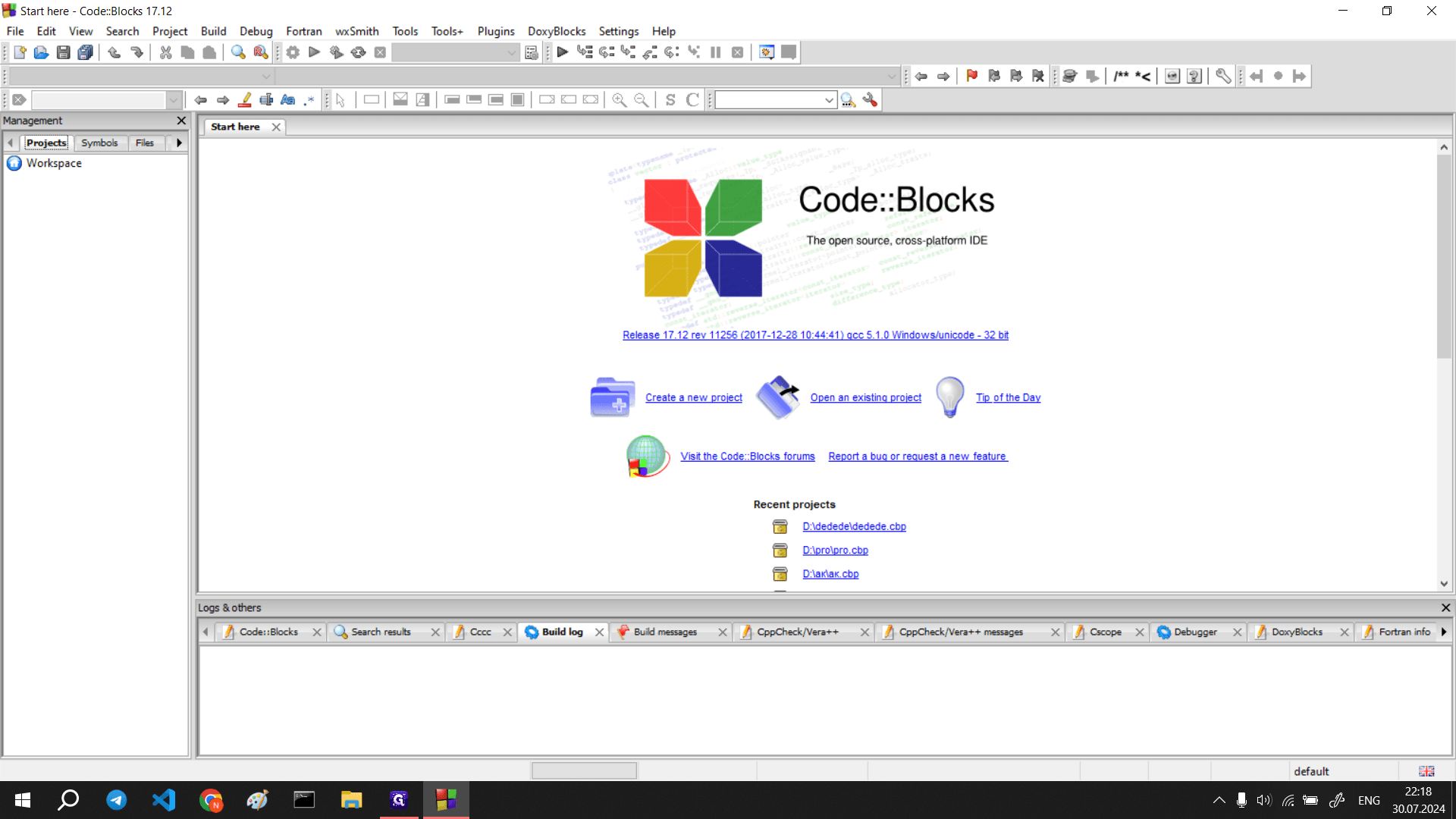
Task: Toggle bookmark with the red flag icon
Action: (x=972, y=76)
